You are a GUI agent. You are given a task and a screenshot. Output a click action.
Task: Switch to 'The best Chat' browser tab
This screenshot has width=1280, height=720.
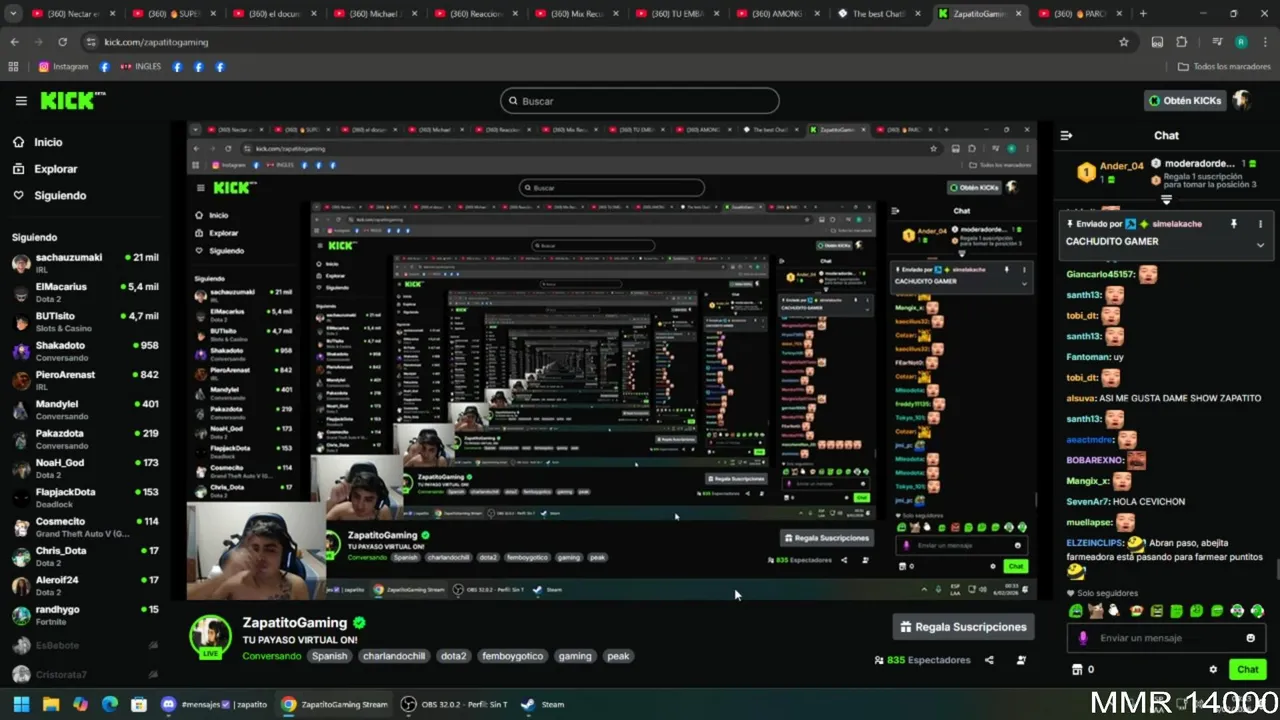coord(880,14)
